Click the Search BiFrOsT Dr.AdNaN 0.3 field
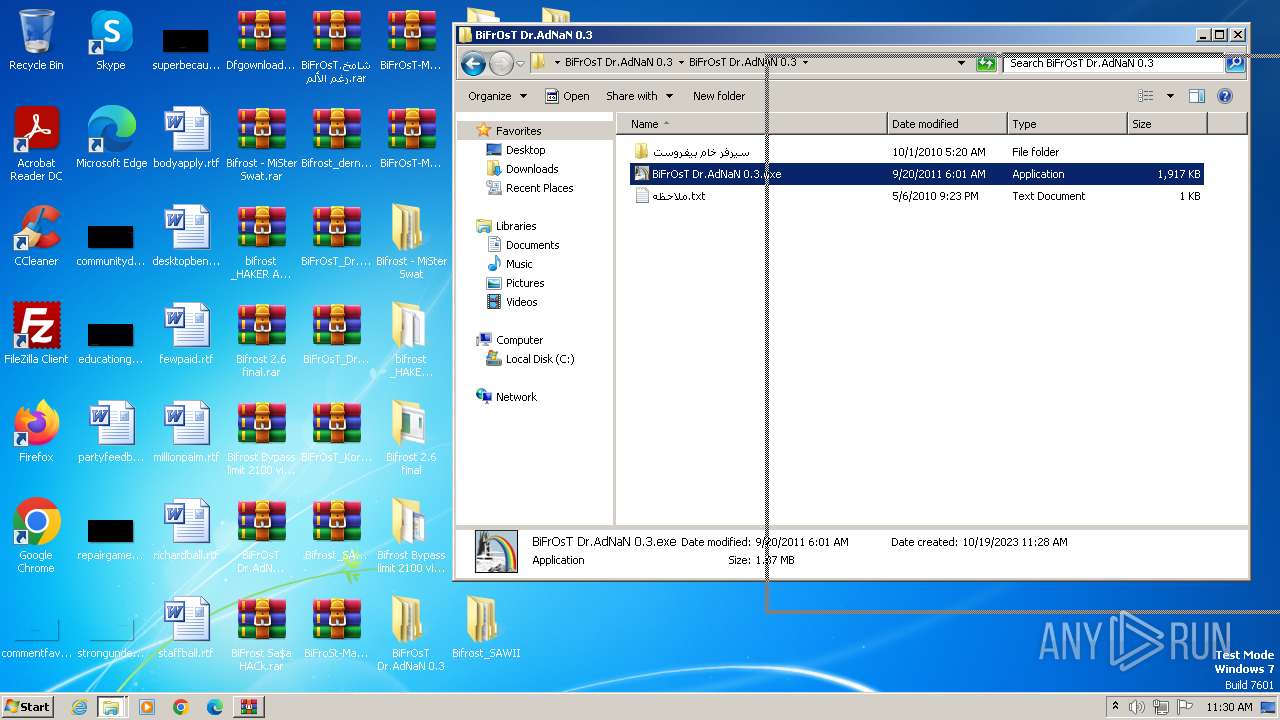 click(1114, 63)
